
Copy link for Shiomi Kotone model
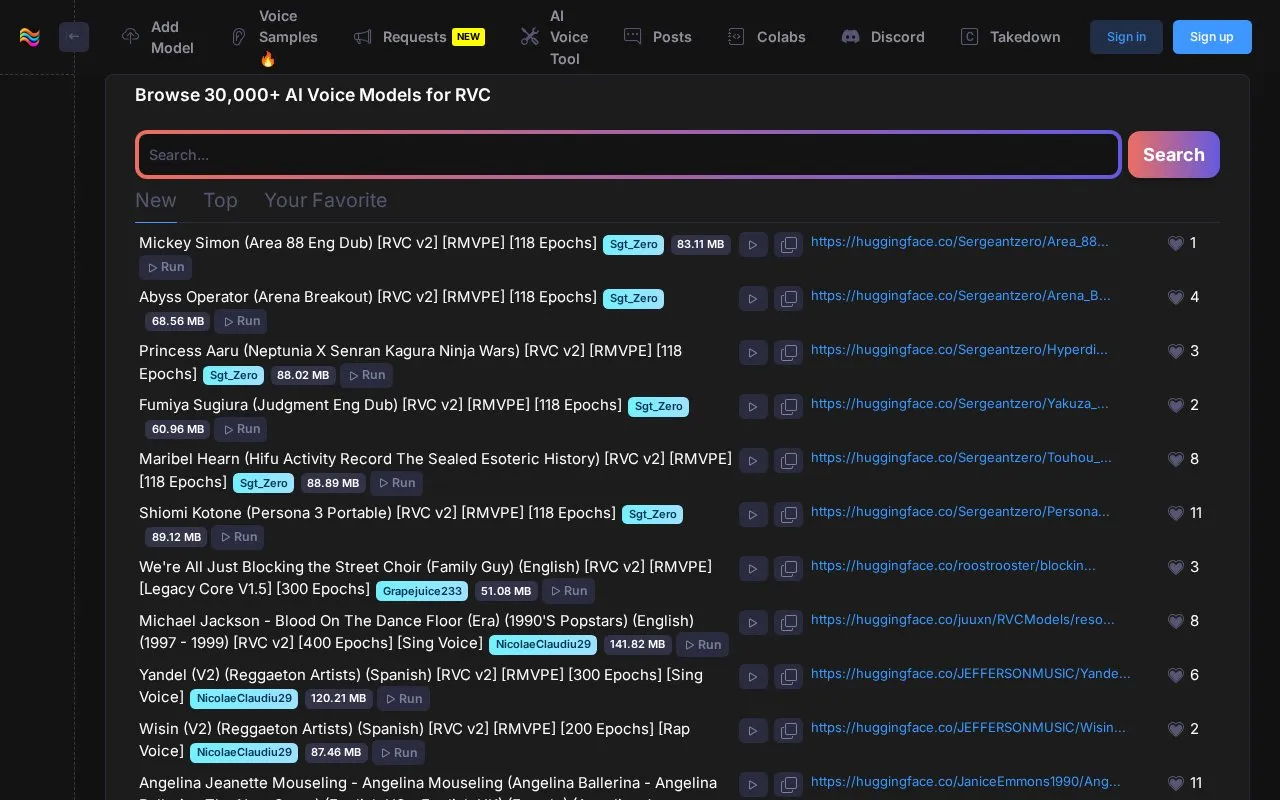point(789,515)
